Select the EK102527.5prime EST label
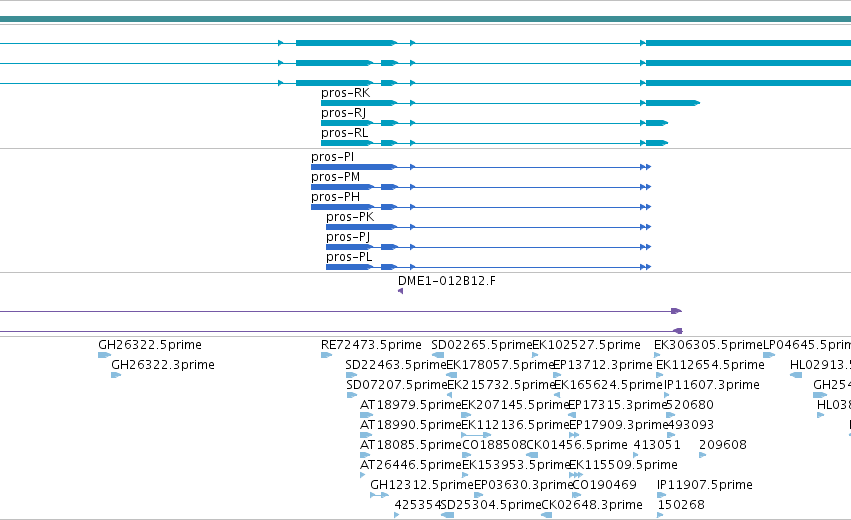 click(586, 345)
